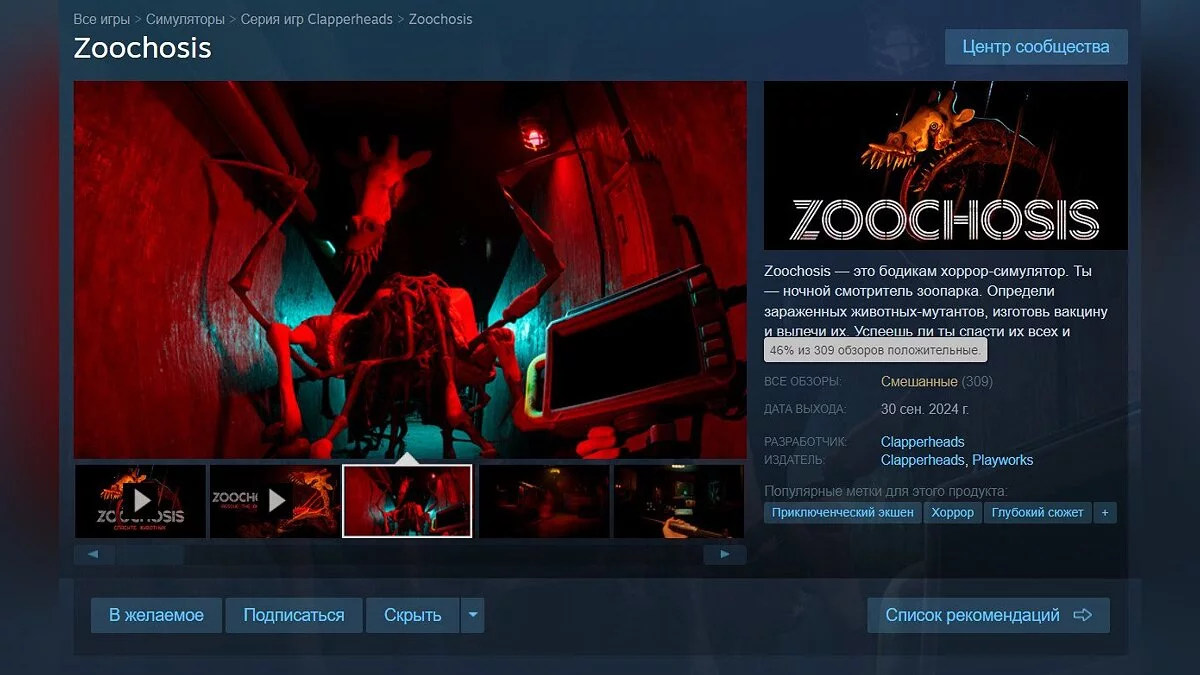Open the Clapperheads developer link
The width and height of the screenshot is (1200, 675).
pos(922,442)
